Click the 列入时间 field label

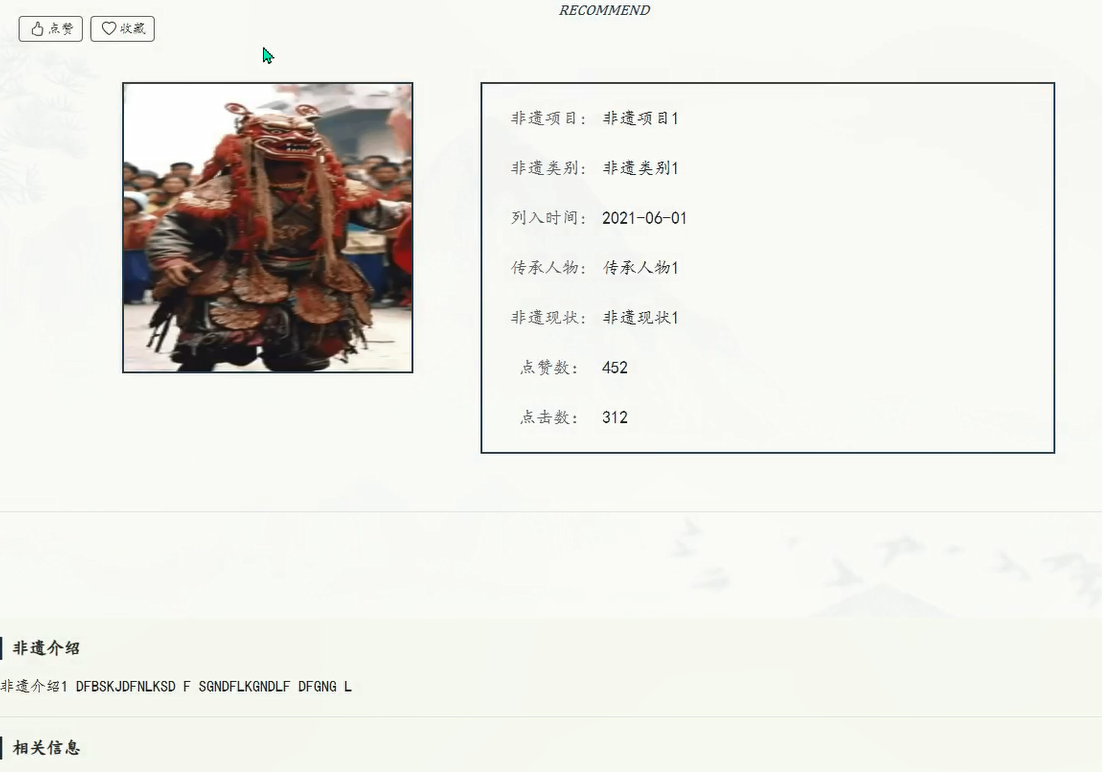(x=548, y=218)
